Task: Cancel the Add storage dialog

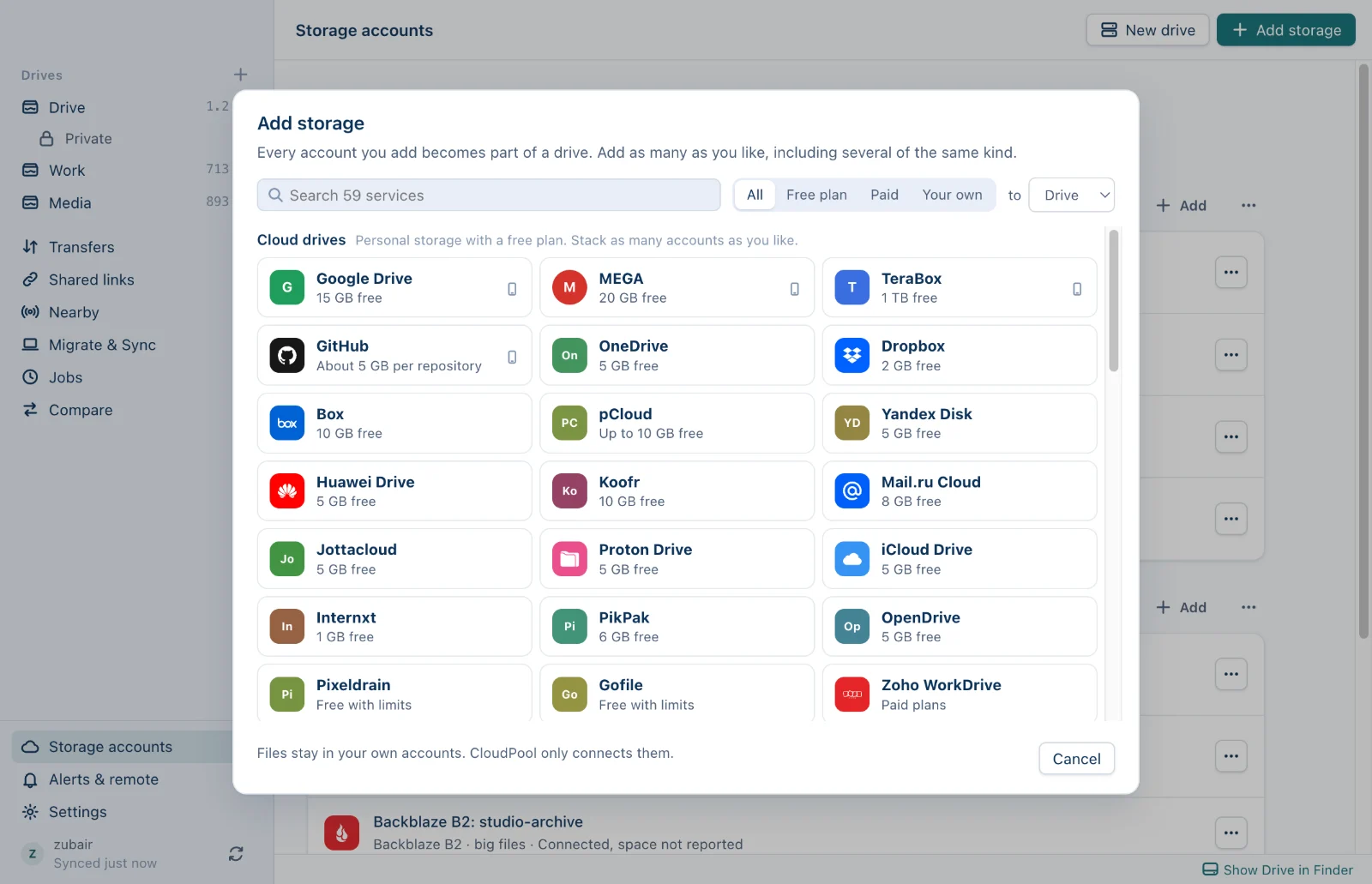Action: pos(1076,759)
